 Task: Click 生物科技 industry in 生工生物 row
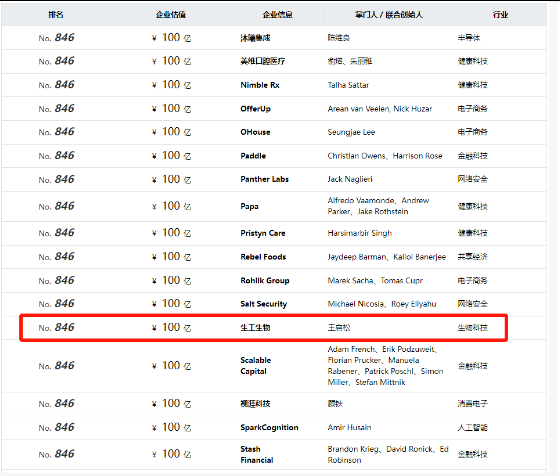tap(472, 327)
